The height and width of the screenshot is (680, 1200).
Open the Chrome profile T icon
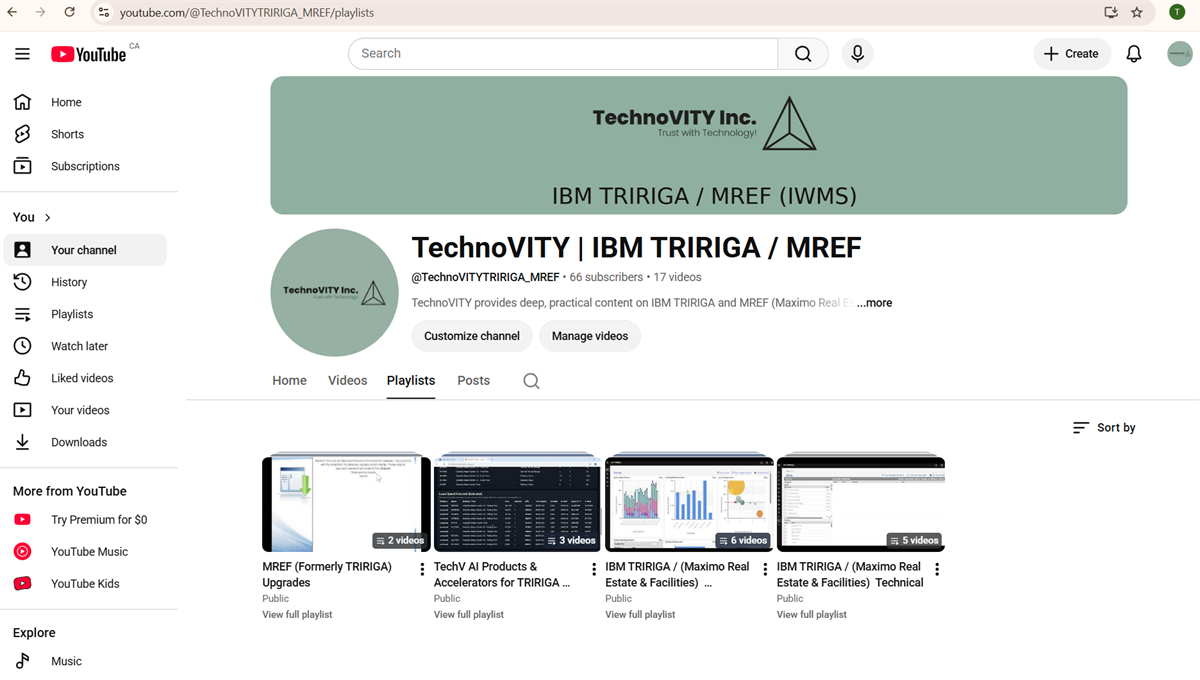click(x=1177, y=13)
